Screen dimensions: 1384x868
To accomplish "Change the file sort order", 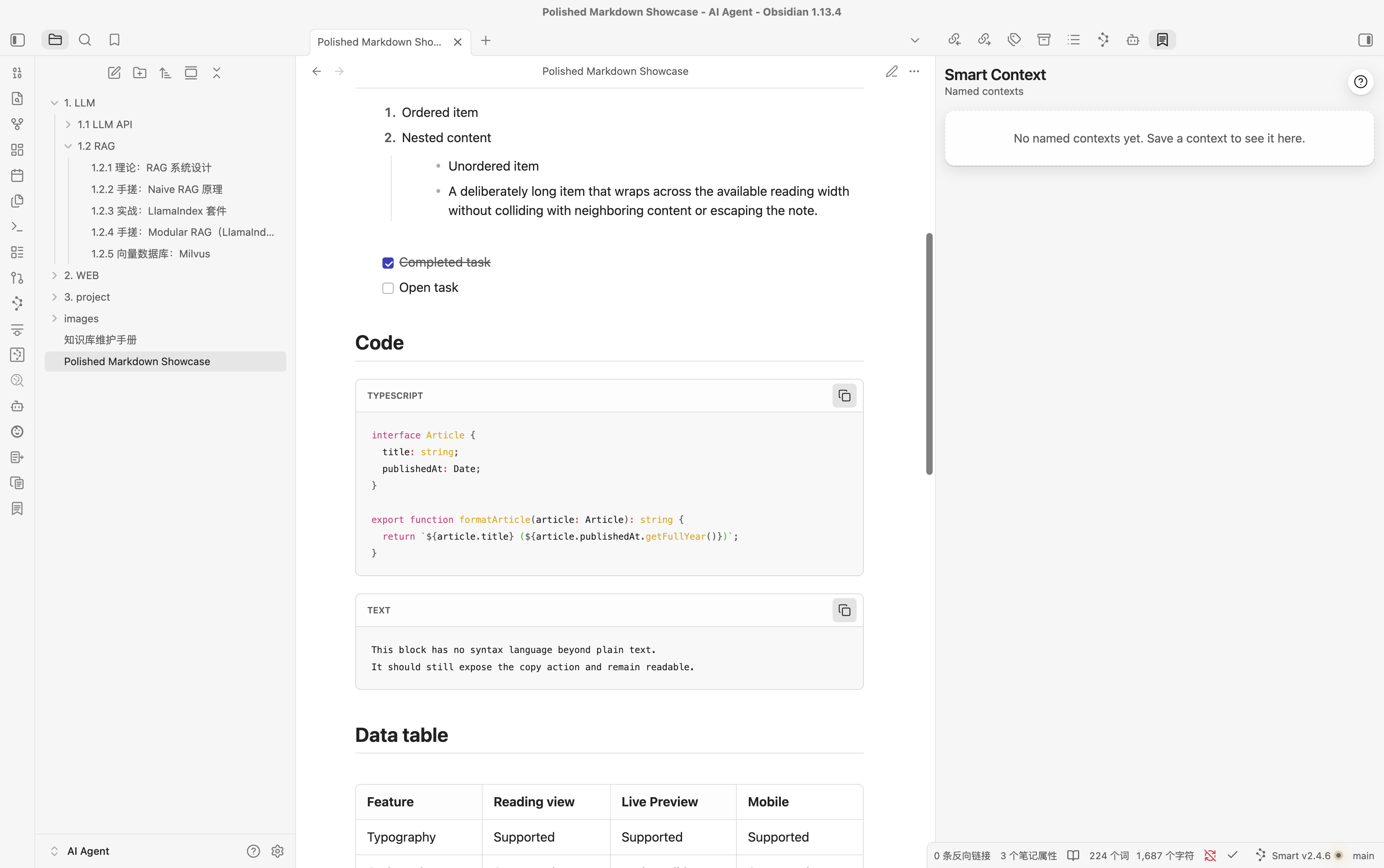I will tap(165, 73).
